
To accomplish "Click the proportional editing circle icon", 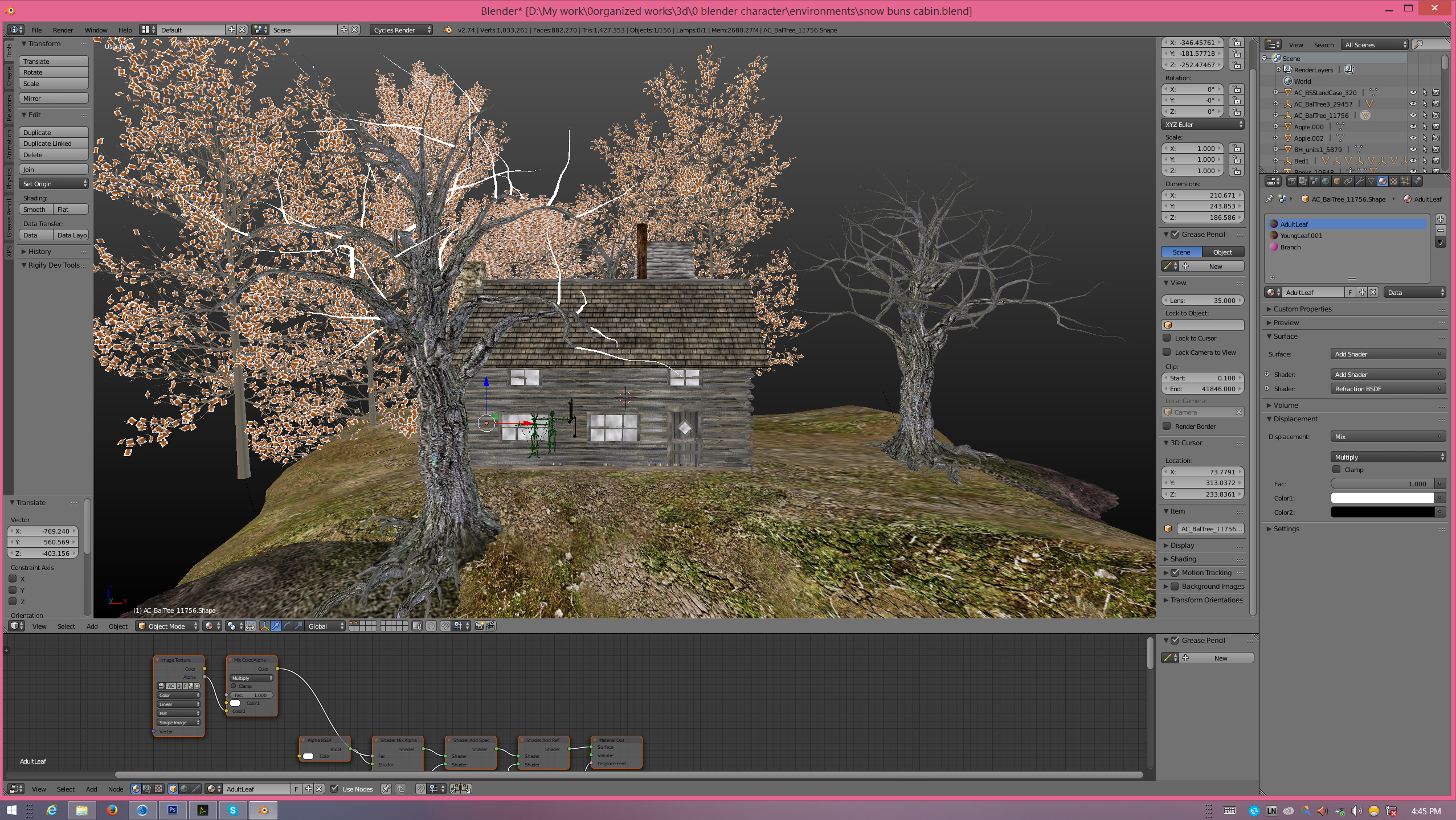I will 431,626.
